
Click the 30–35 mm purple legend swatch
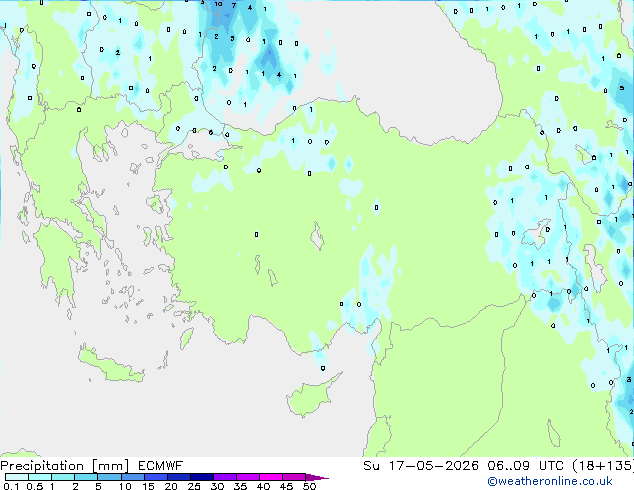point(224,477)
